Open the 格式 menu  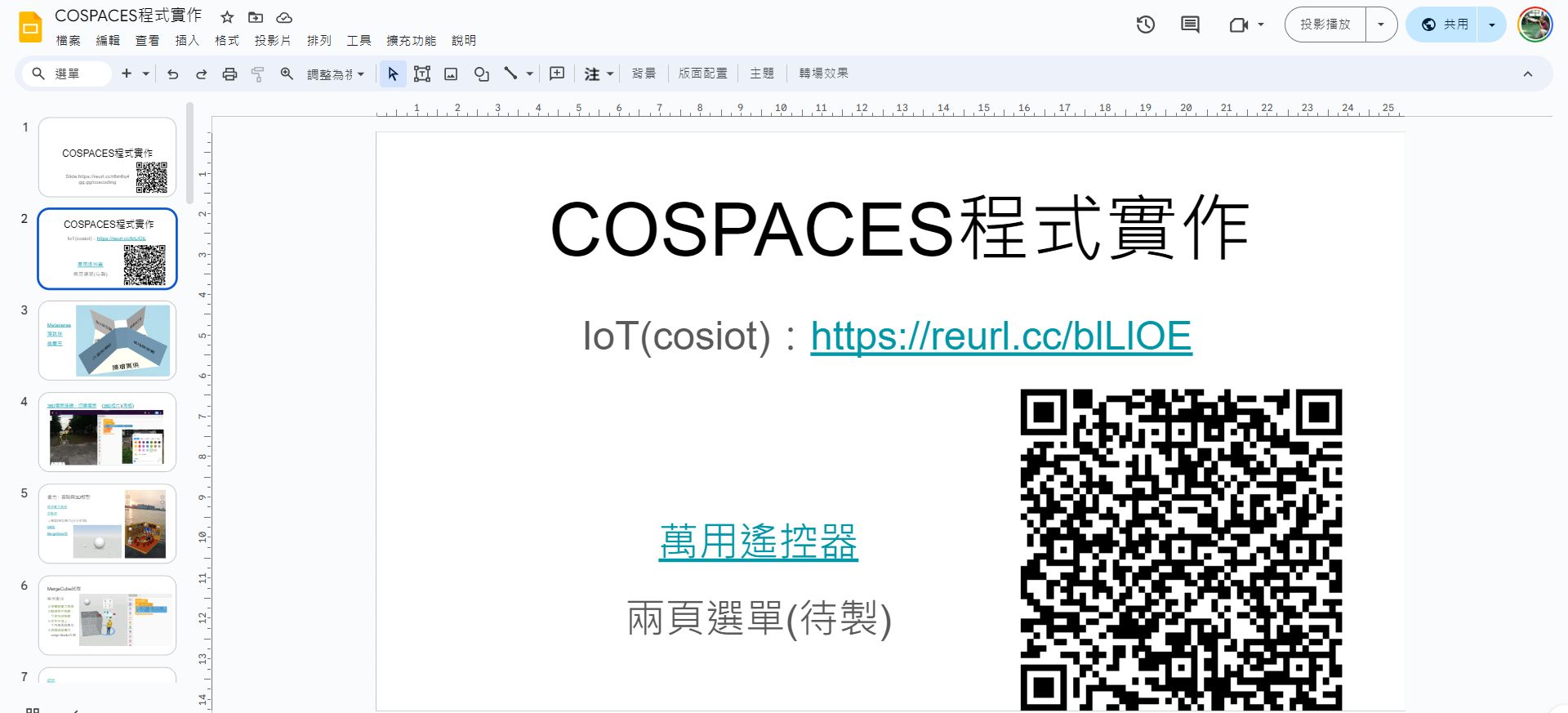[x=227, y=40]
